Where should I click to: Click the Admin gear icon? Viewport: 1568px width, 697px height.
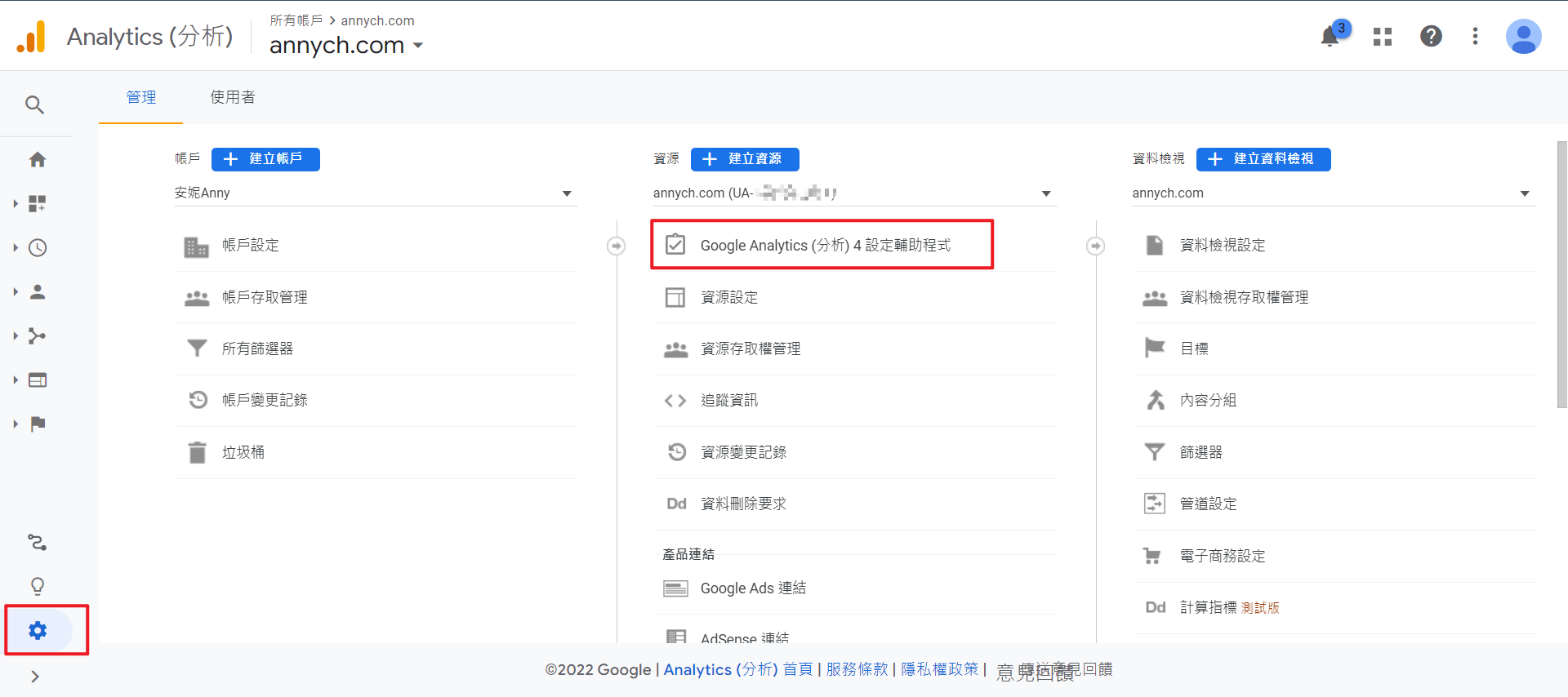point(38,630)
